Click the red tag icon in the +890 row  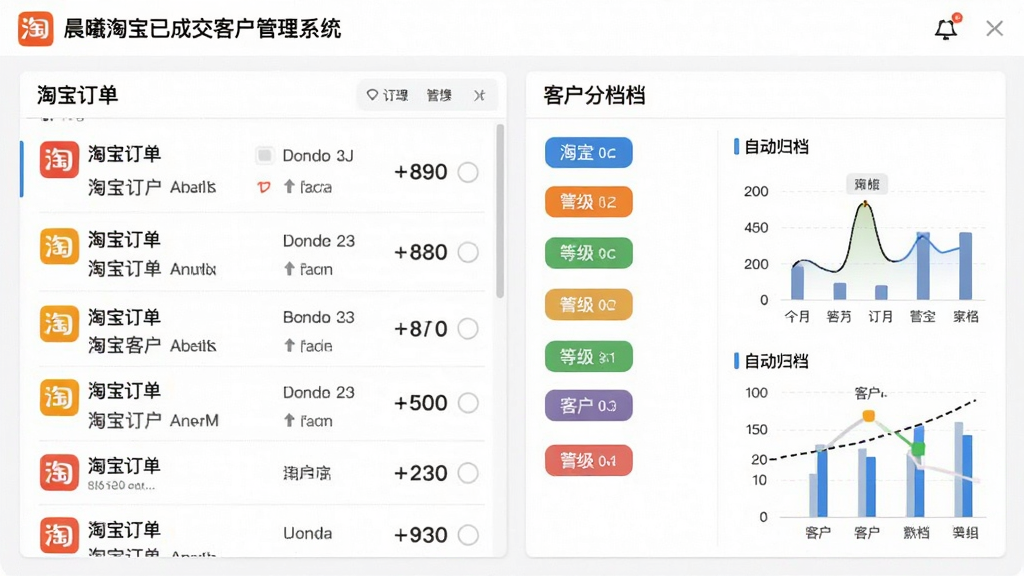pyautogui.click(x=263, y=187)
